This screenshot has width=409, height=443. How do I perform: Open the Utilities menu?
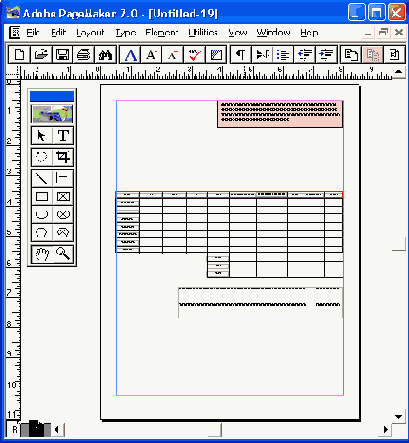(x=203, y=32)
